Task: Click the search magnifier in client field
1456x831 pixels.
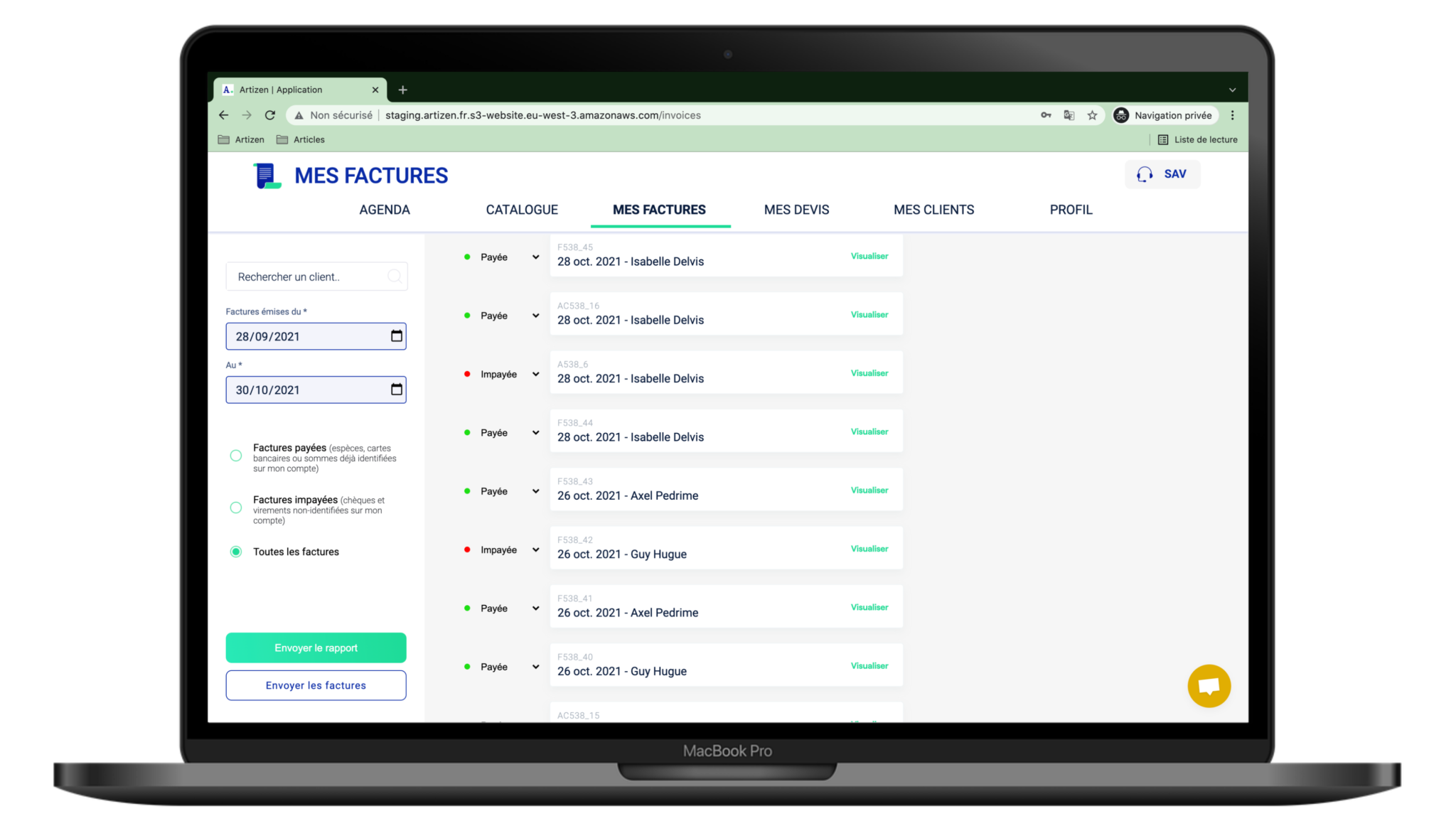Action: point(395,277)
